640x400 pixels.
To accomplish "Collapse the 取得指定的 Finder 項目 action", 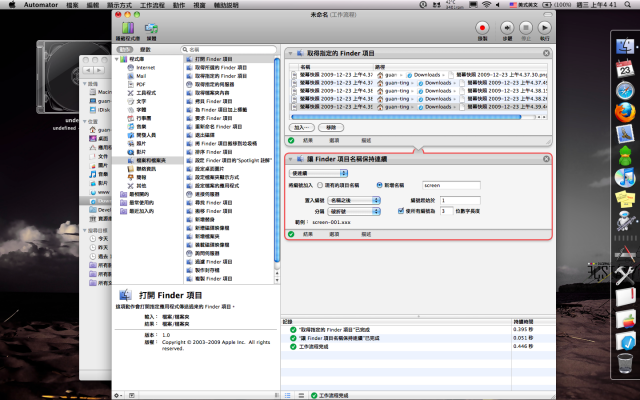I will pos(291,53).
